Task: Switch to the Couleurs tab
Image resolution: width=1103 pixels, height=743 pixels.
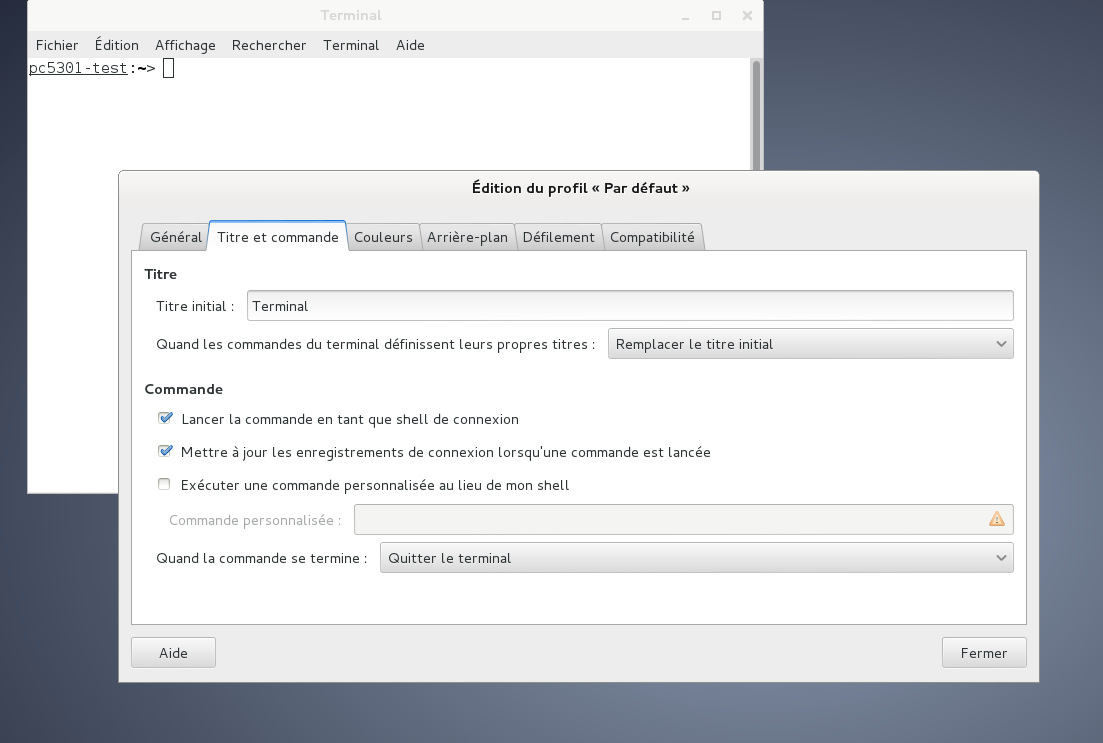Action: coord(383,237)
